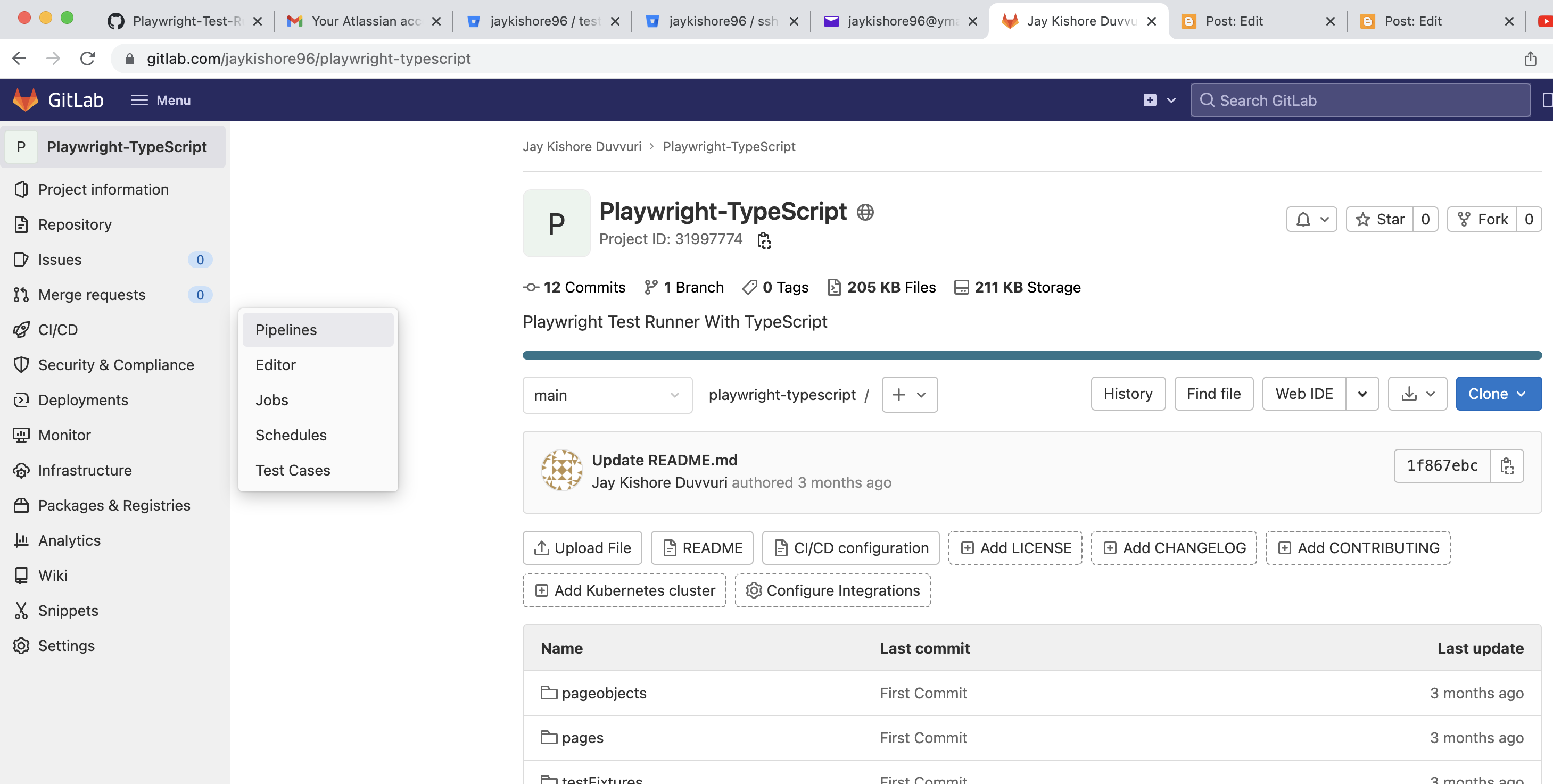Click the browser share icon in address bar
1553x784 pixels.
click(1530, 59)
